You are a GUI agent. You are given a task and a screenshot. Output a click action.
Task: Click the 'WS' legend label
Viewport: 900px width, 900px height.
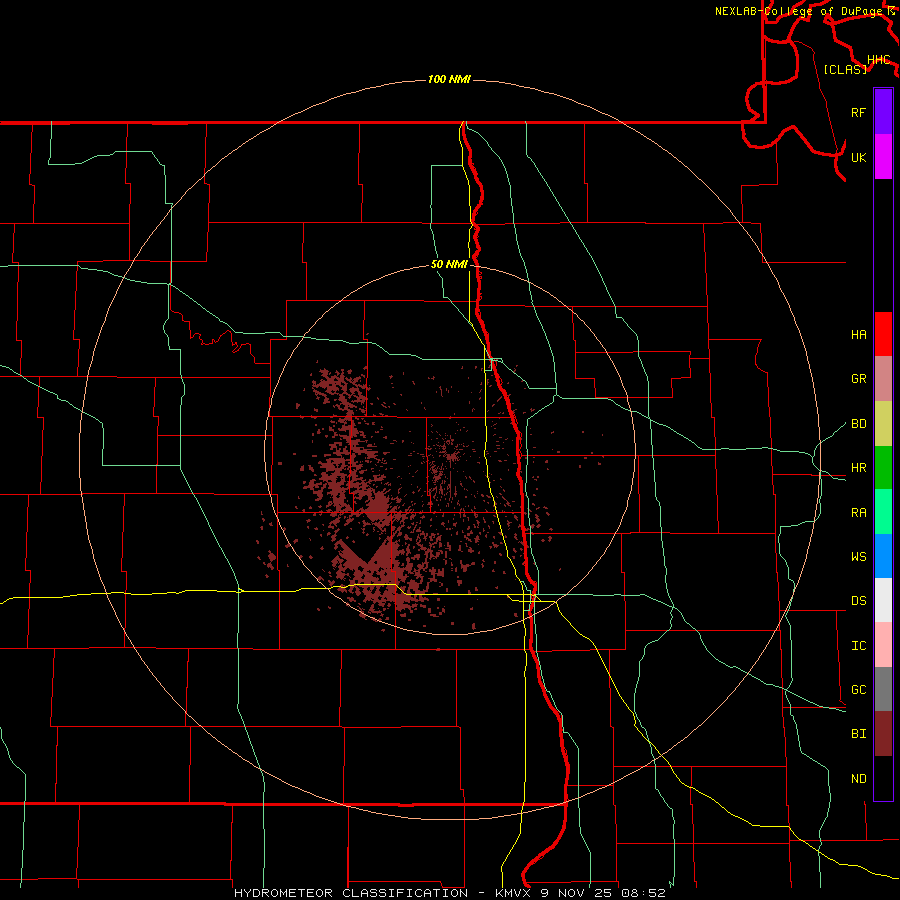click(x=859, y=557)
